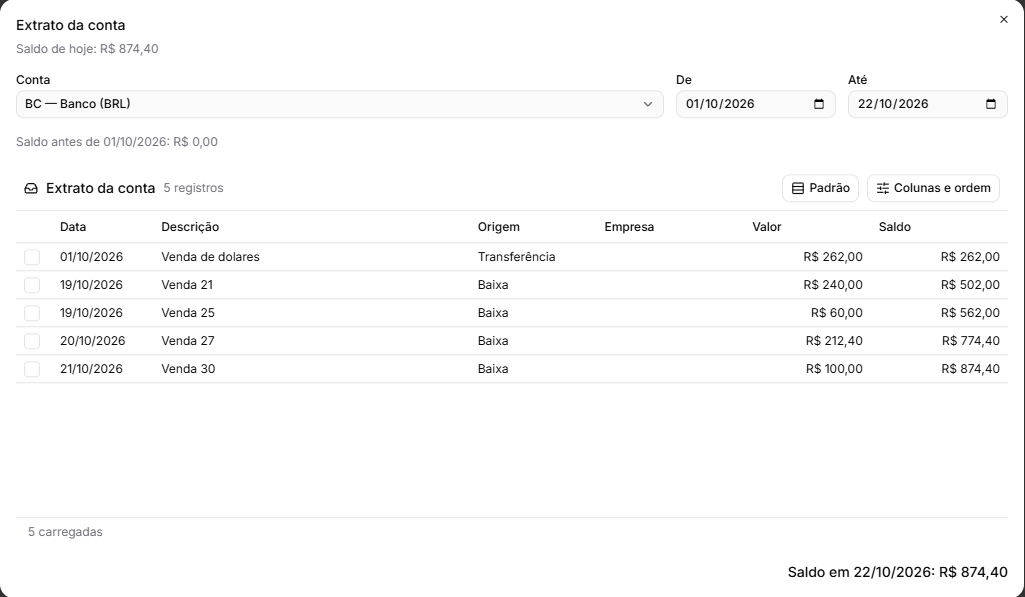Click the date 21/10/2026 in the table
The width and height of the screenshot is (1025, 597).
pos(92,369)
